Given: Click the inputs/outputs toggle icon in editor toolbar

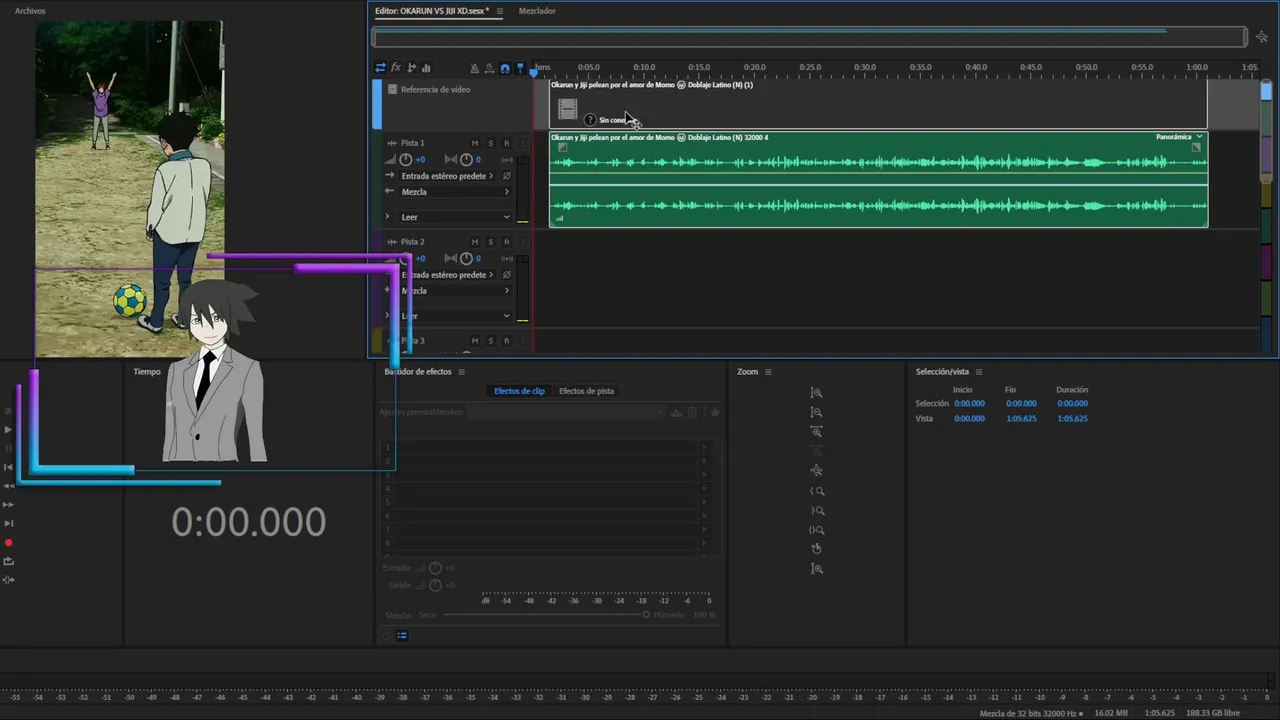Looking at the screenshot, I should pos(380,68).
